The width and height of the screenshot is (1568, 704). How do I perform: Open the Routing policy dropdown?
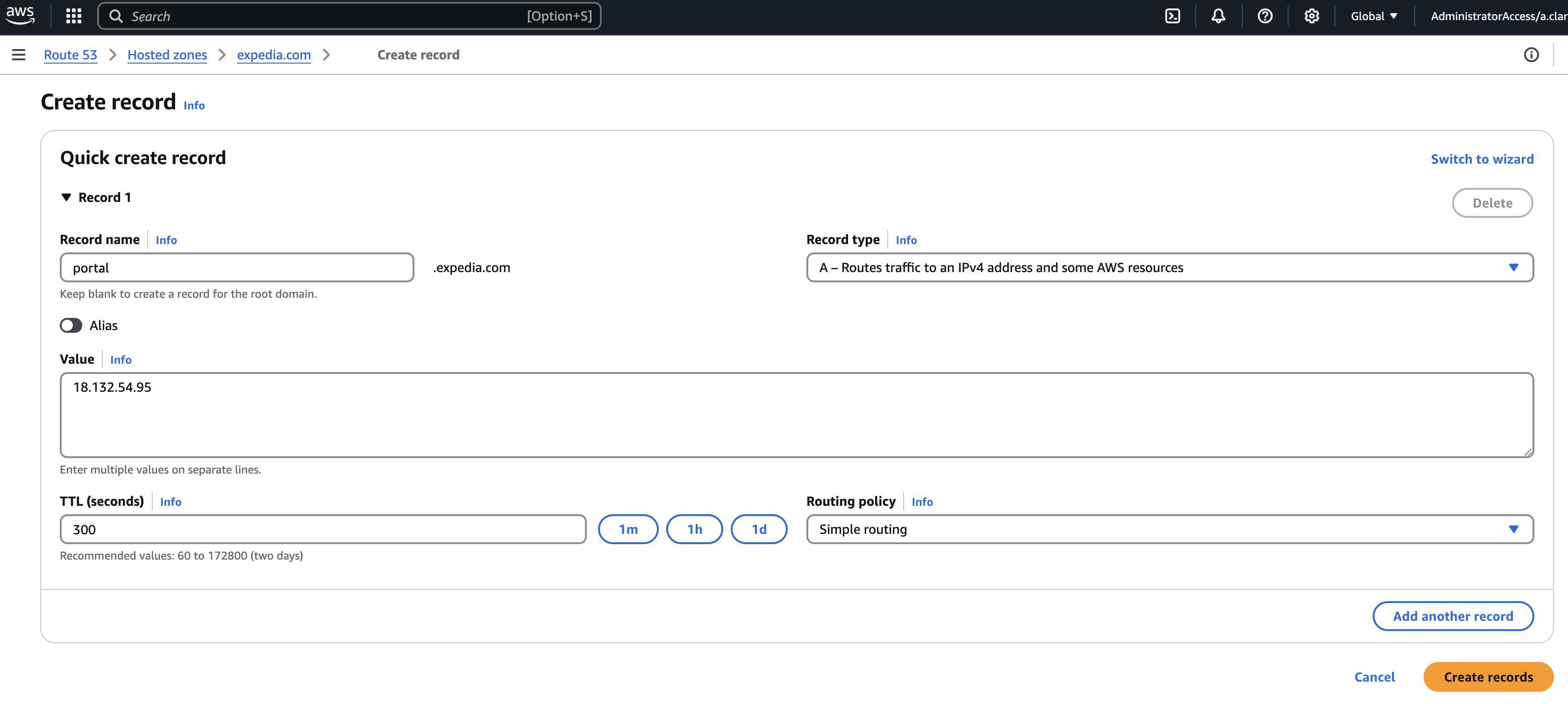pyautogui.click(x=1169, y=529)
